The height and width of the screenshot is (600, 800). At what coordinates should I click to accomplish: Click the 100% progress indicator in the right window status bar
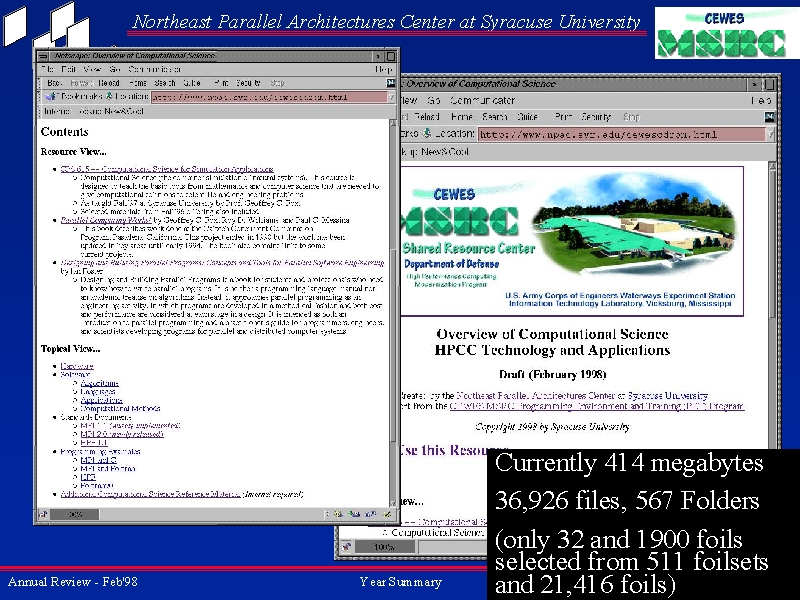click(384, 546)
